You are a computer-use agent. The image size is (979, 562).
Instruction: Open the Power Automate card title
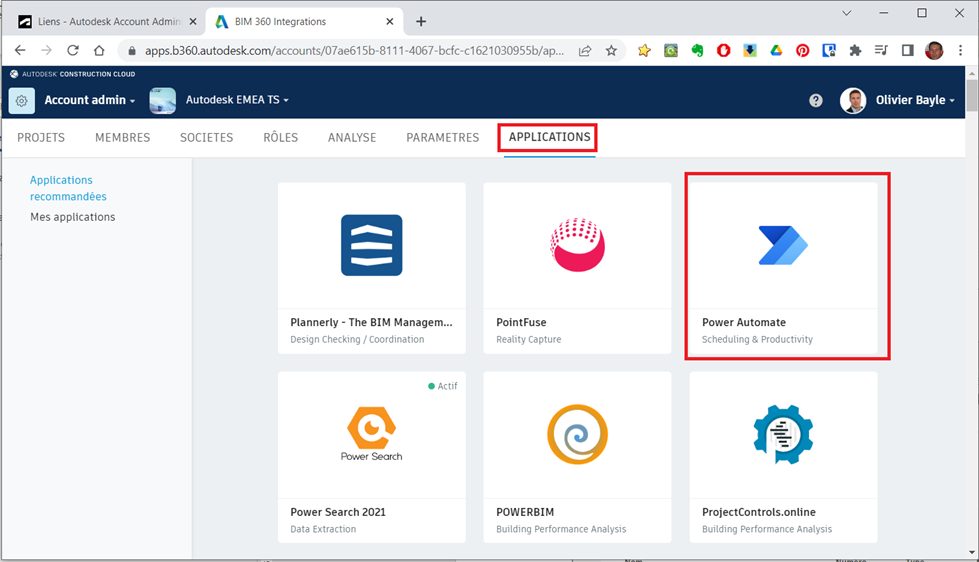[744, 322]
